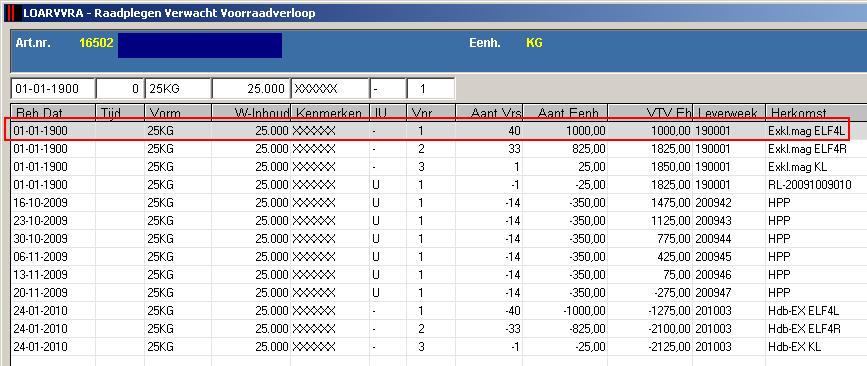Click the date 16-10-2009
Viewport: 867px width, 366px height.
40,203
